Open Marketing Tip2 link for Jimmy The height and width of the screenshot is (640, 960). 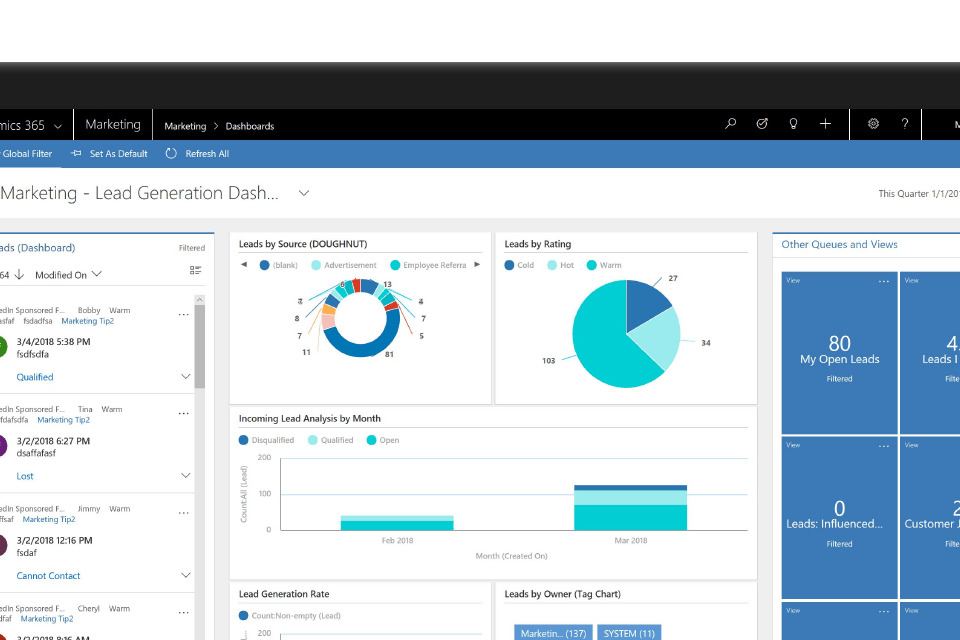(x=49, y=519)
